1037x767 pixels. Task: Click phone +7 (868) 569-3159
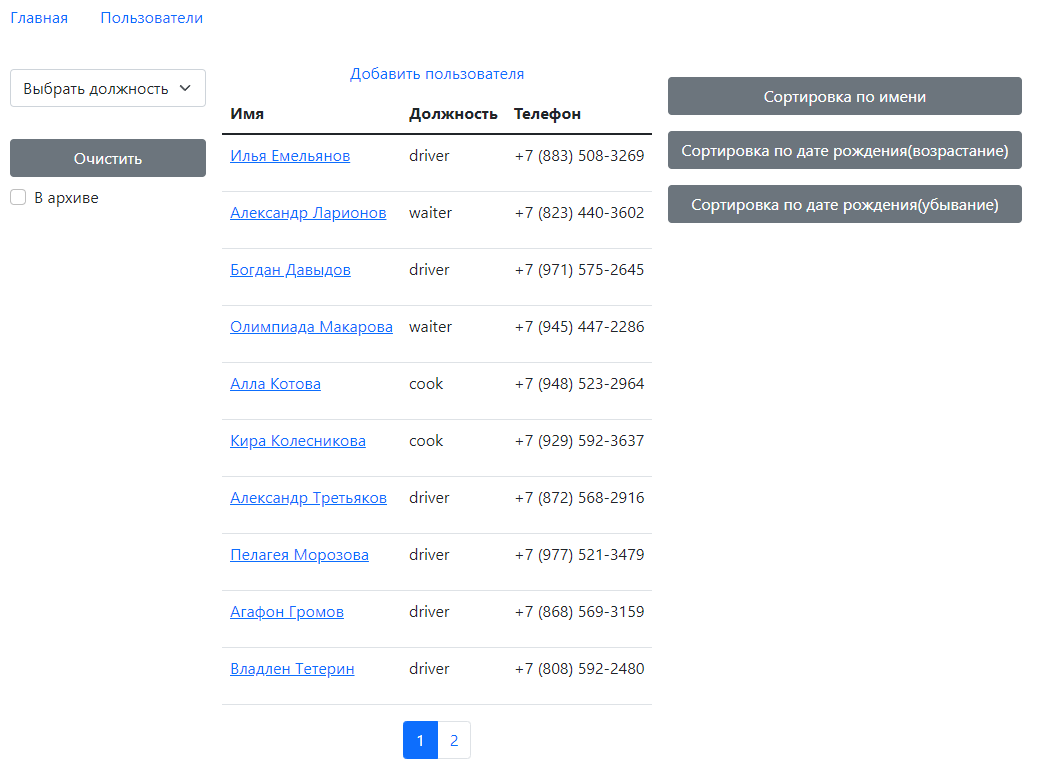tap(579, 612)
